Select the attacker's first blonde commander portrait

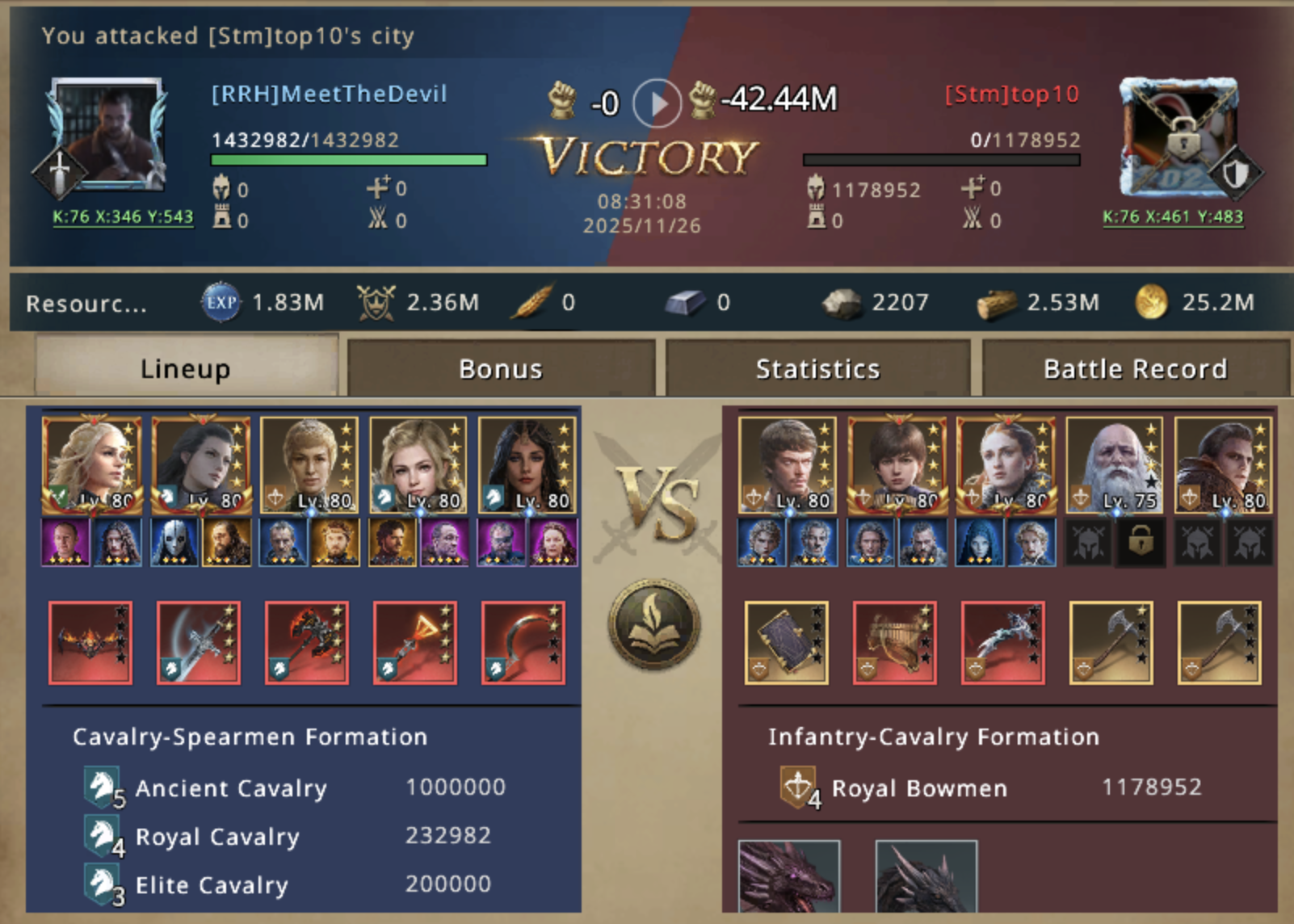92,465
